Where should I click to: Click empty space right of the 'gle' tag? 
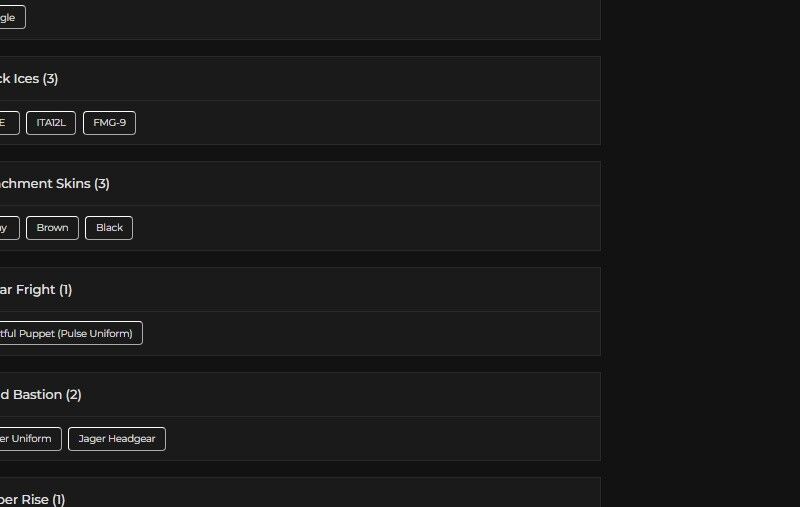300,17
